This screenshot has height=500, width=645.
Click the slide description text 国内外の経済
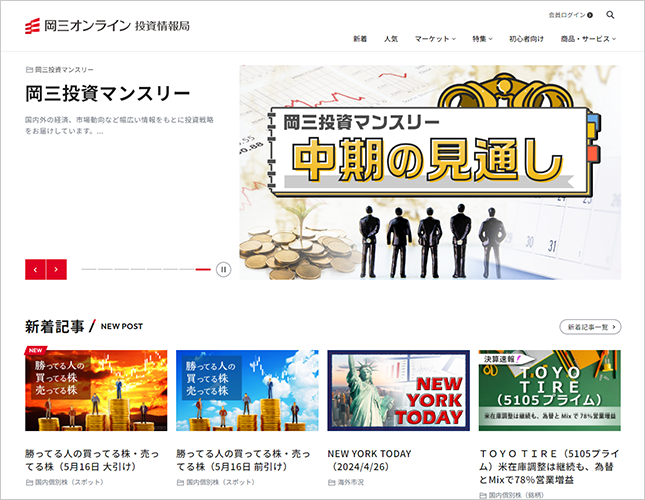point(119,125)
